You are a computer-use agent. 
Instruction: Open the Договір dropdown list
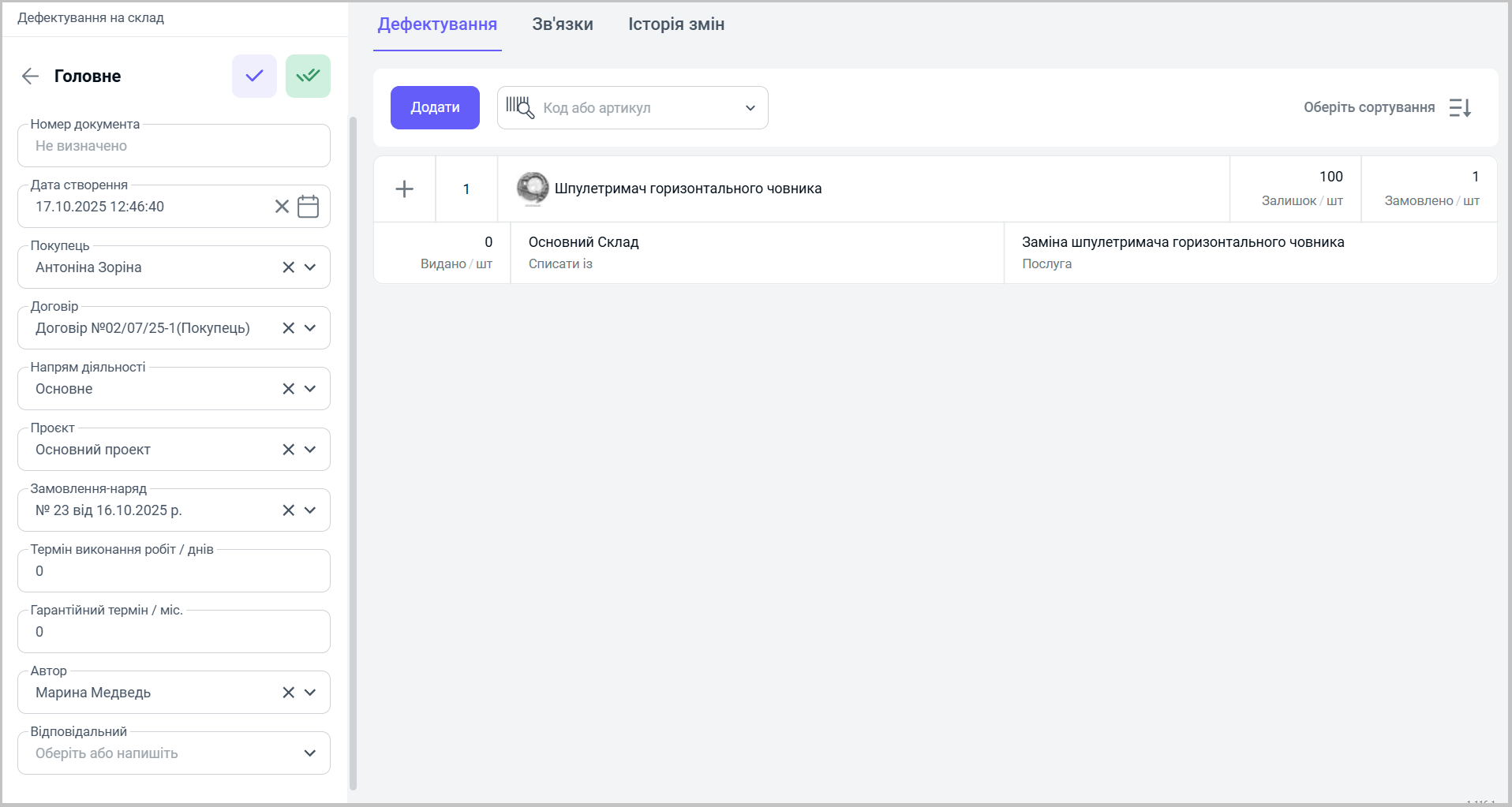310,328
